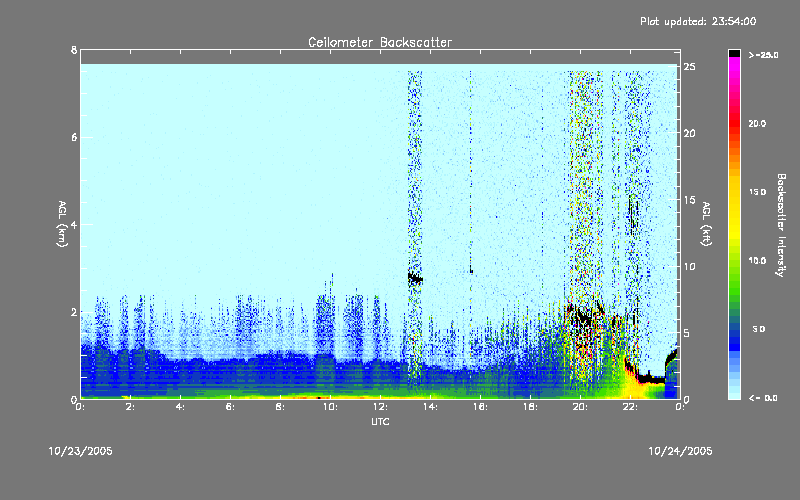Click the "6:" UTC hour tick label
Viewport: 800px width, 500px height.
tap(231, 407)
